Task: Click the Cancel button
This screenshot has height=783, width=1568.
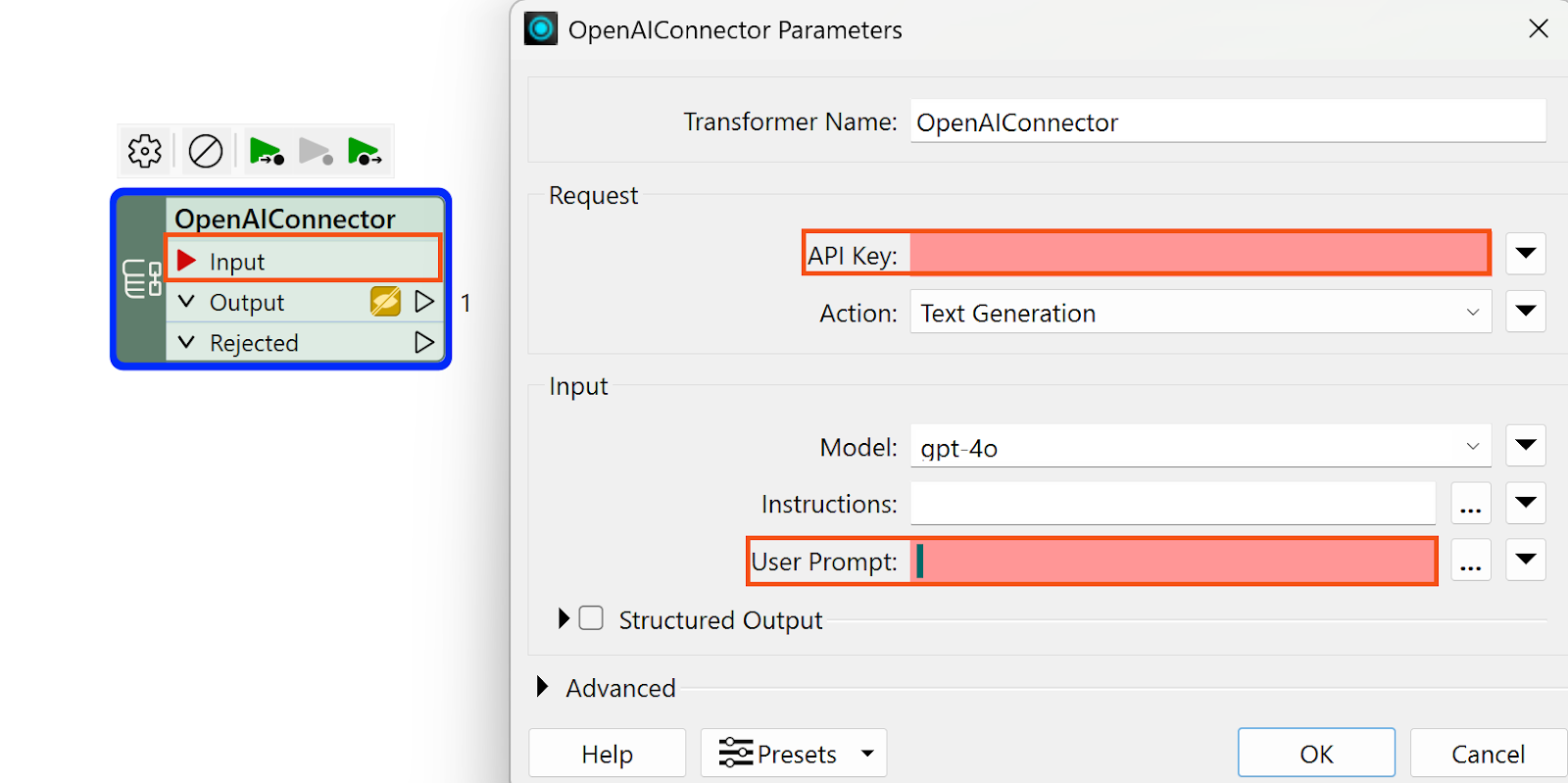Action: (x=1488, y=753)
